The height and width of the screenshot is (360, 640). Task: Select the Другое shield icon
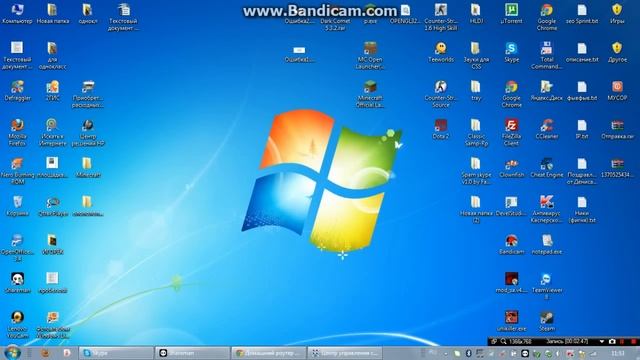pyautogui.click(x=617, y=52)
